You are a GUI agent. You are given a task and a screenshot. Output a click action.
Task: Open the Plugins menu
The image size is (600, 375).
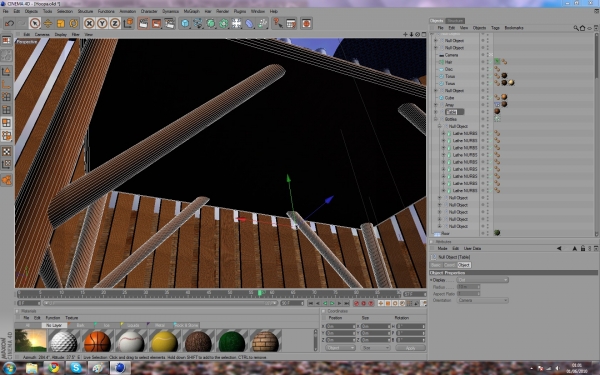[240, 11]
